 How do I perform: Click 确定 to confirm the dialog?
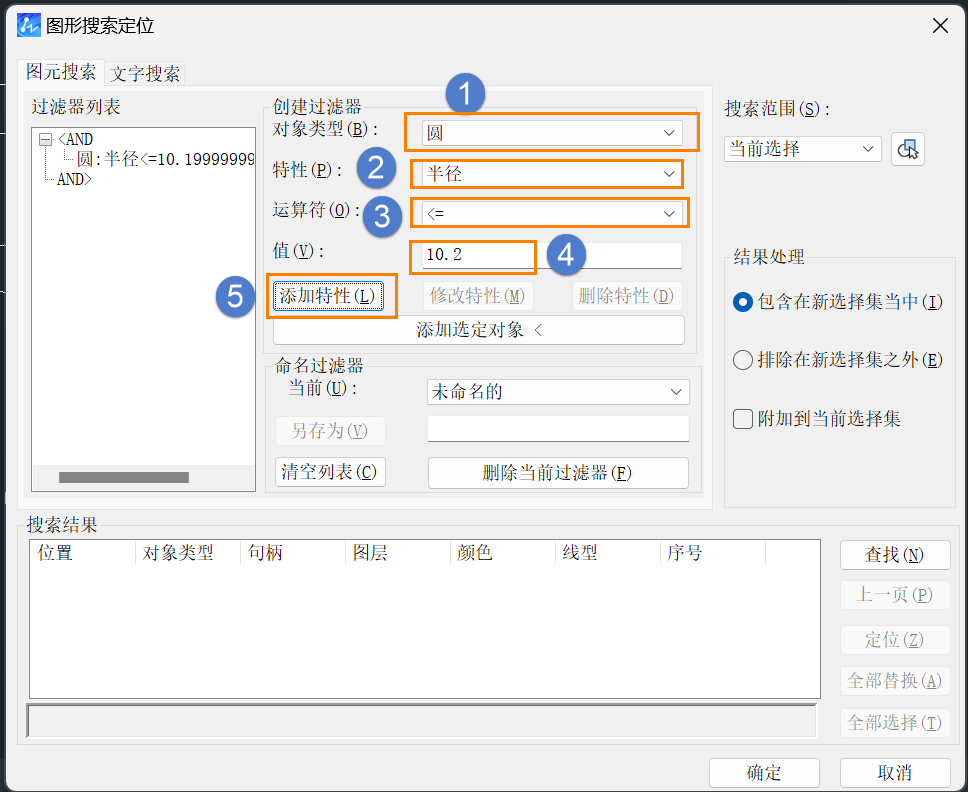[x=764, y=771]
